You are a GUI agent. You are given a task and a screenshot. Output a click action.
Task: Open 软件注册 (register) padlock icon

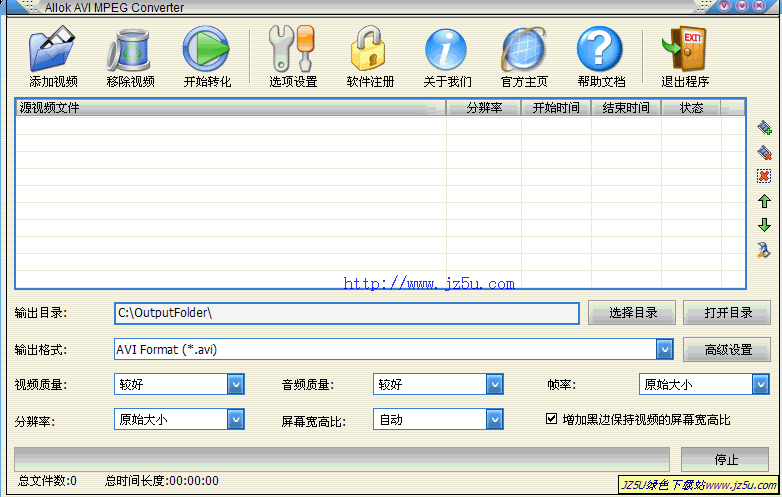coord(368,49)
